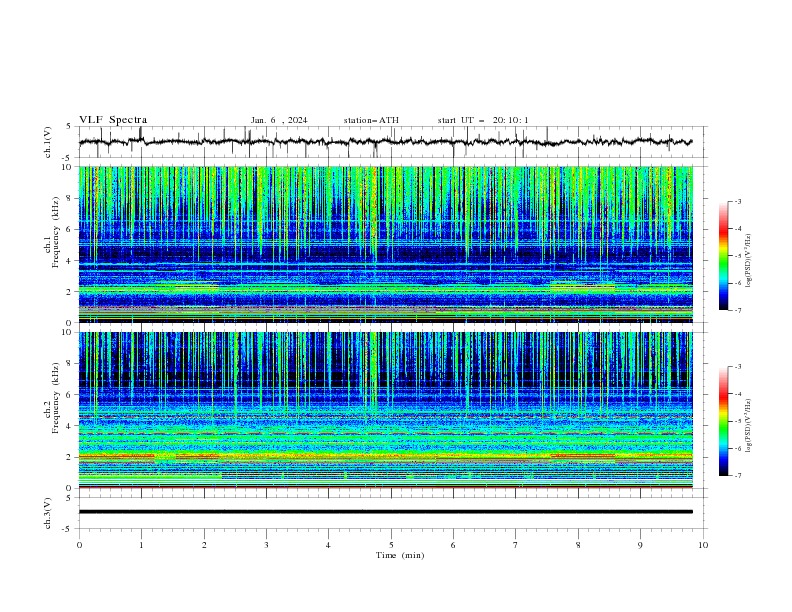
Task: Click time axis tick label "8"
Action: (578, 545)
